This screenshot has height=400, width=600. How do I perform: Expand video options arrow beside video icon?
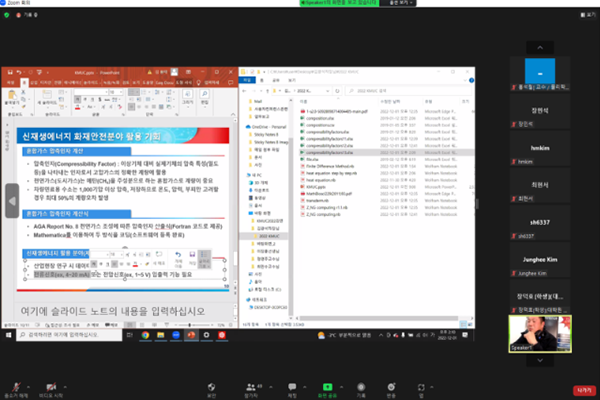(x=65, y=387)
